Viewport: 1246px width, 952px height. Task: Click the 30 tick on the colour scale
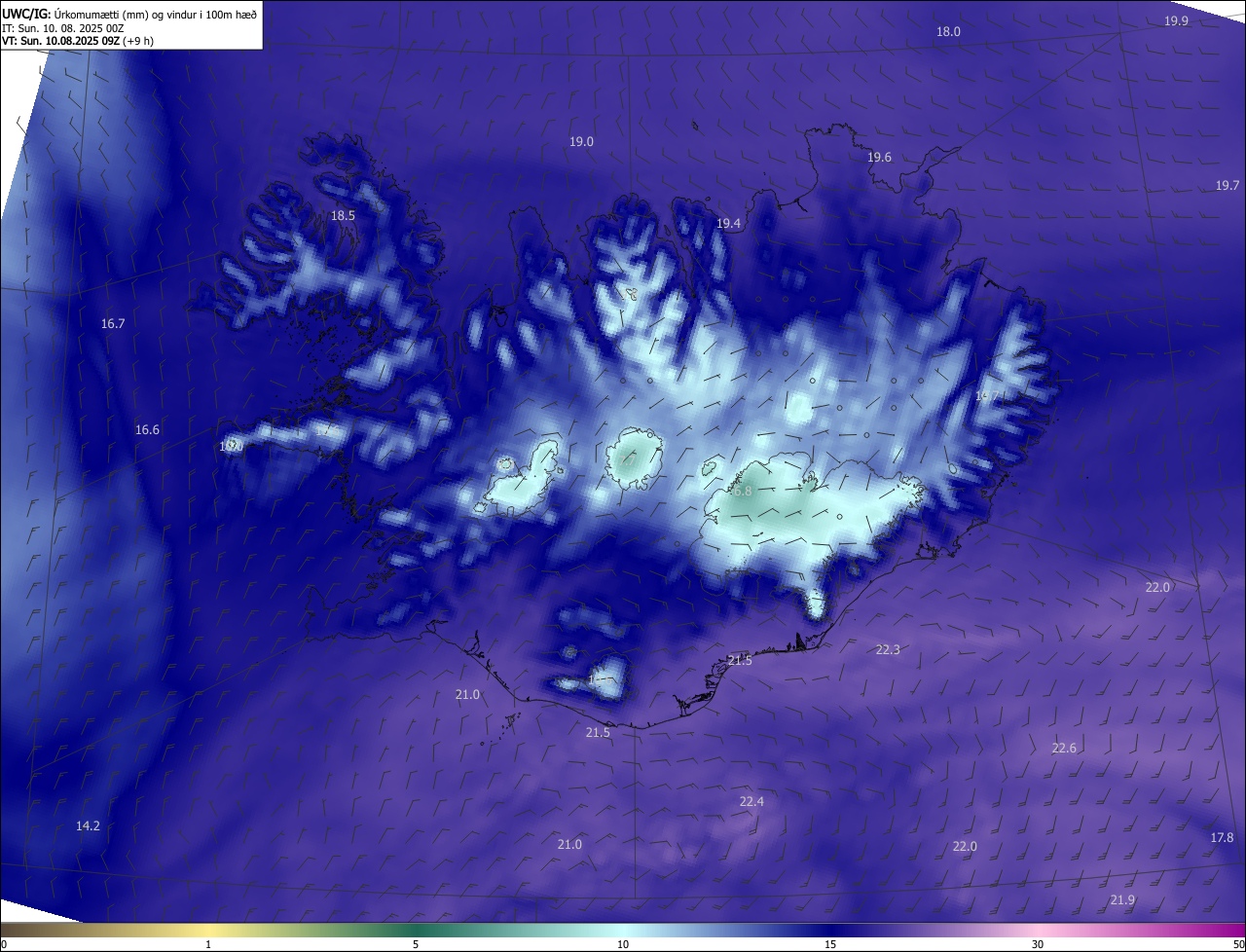1038,944
